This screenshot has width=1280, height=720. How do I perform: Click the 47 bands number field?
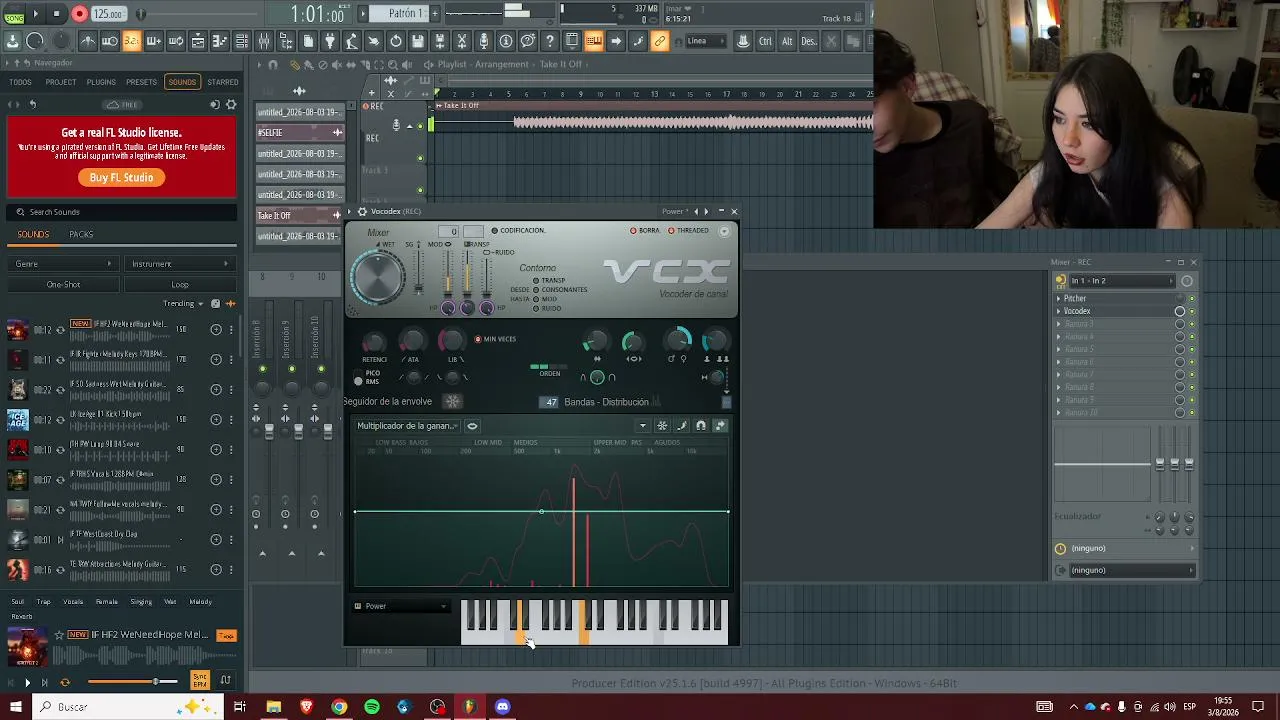(x=549, y=402)
